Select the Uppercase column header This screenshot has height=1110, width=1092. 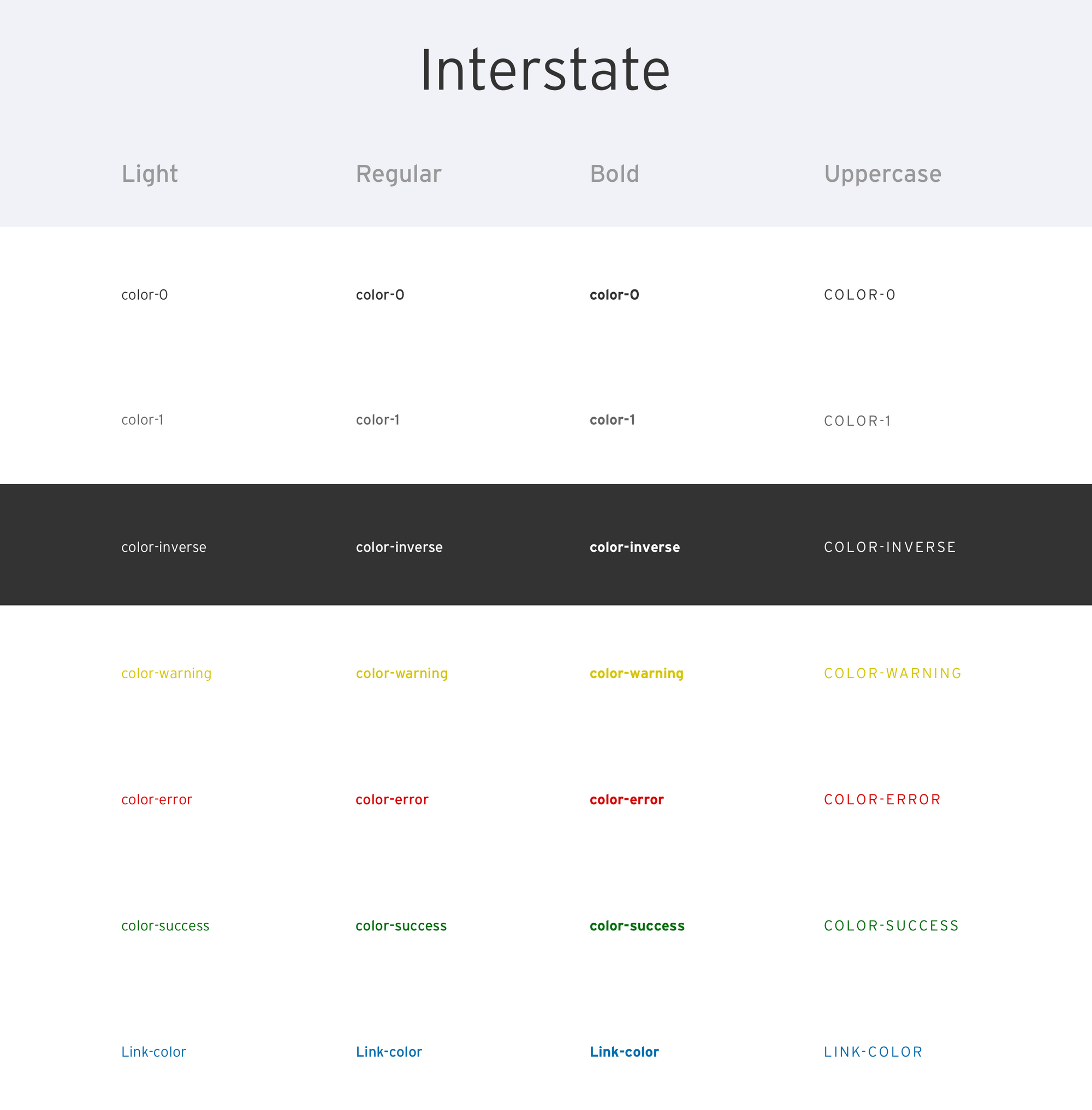(x=883, y=174)
